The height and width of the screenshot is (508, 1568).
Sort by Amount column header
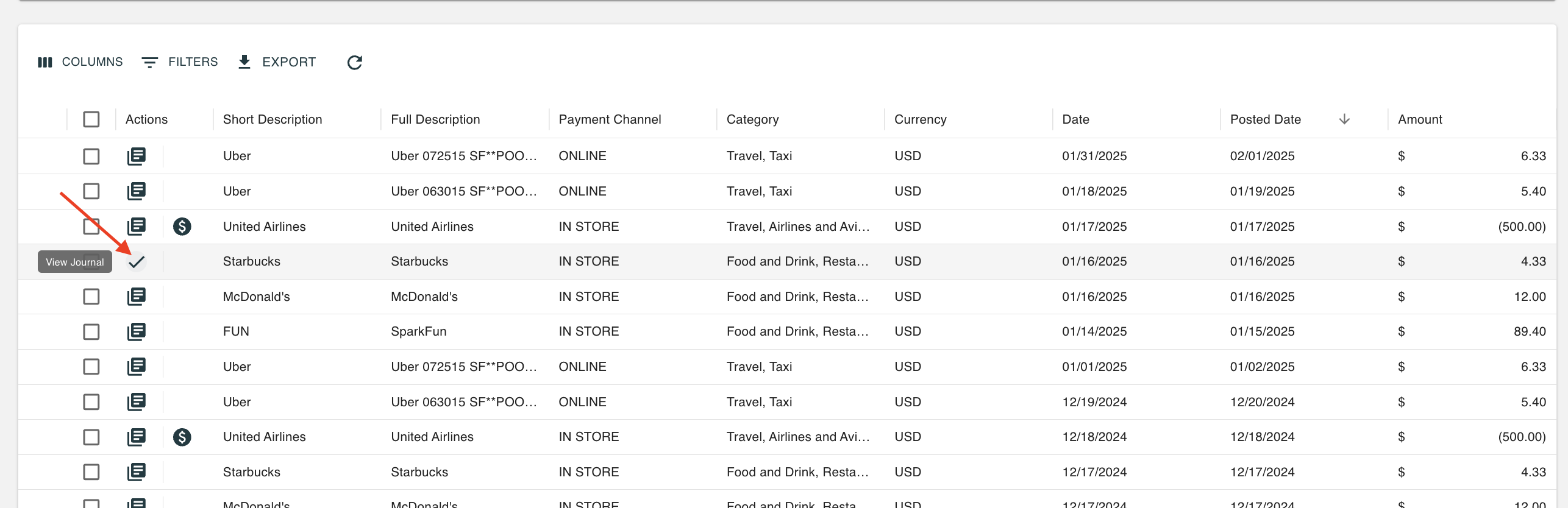pos(1420,119)
